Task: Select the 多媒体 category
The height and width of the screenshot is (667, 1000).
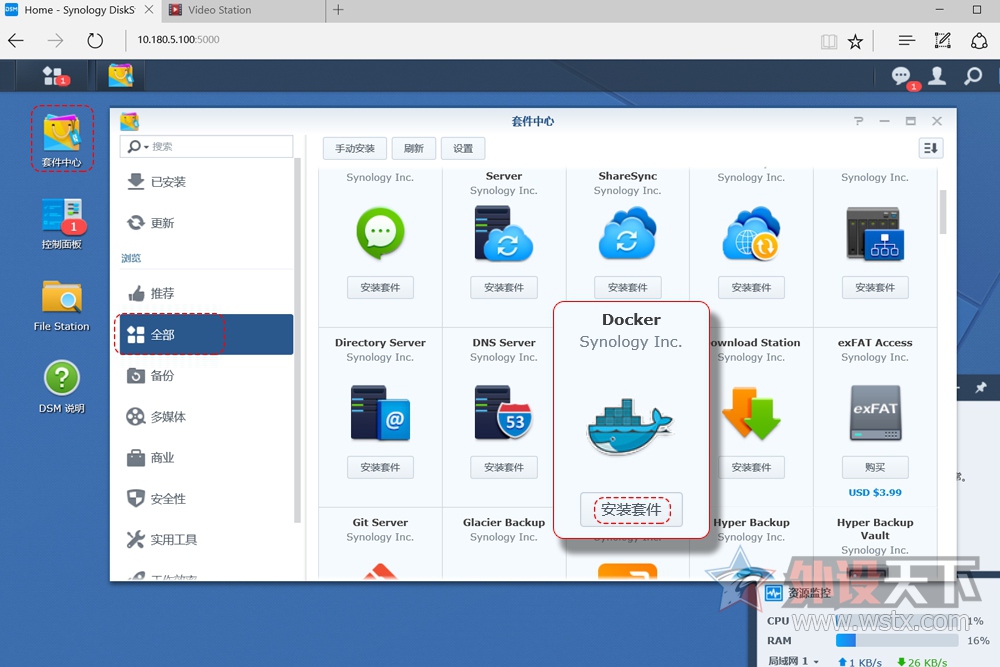Action: 206,416
